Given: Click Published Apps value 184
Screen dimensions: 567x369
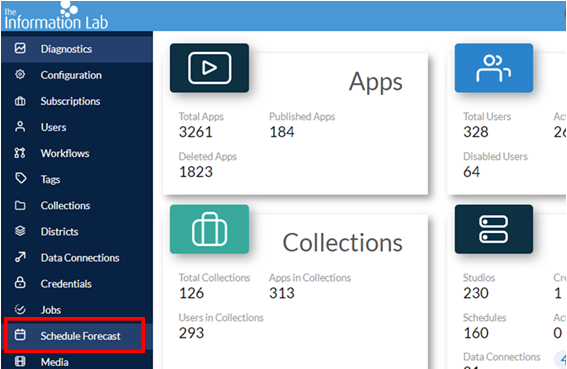Looking at the screenshot, I should point(282,132).
